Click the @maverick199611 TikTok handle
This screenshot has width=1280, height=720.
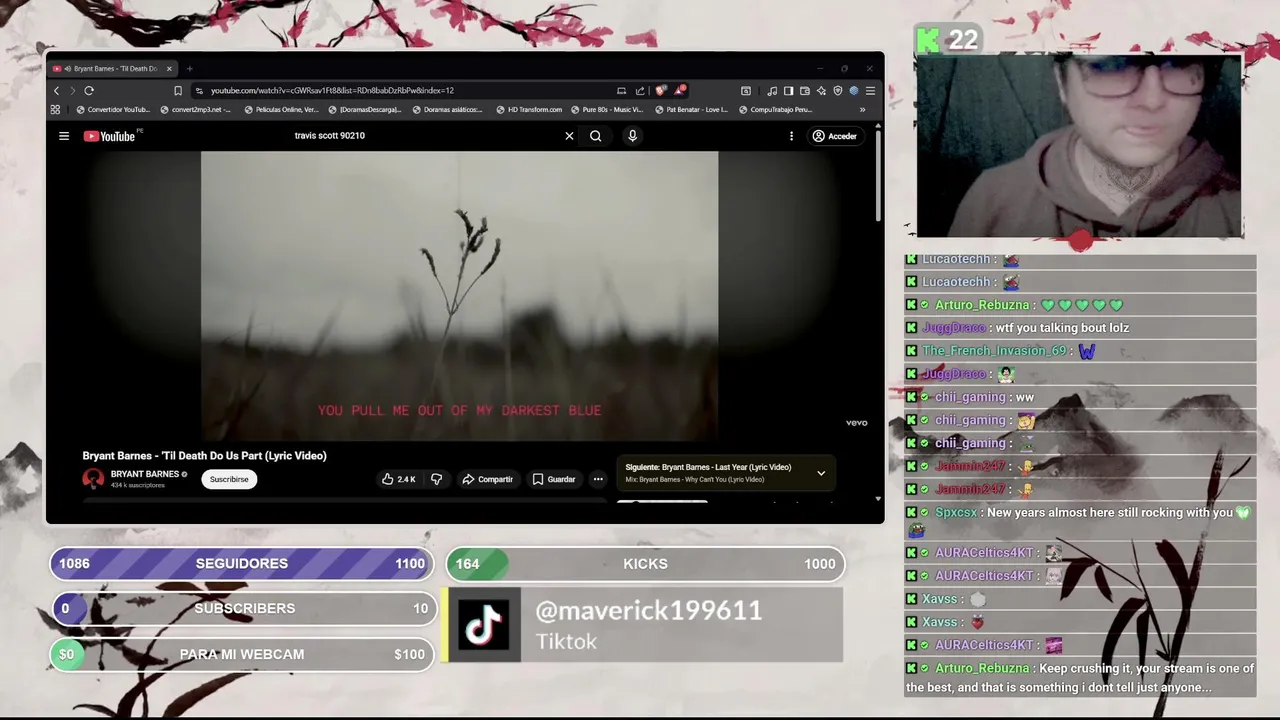tap(648, 611)
